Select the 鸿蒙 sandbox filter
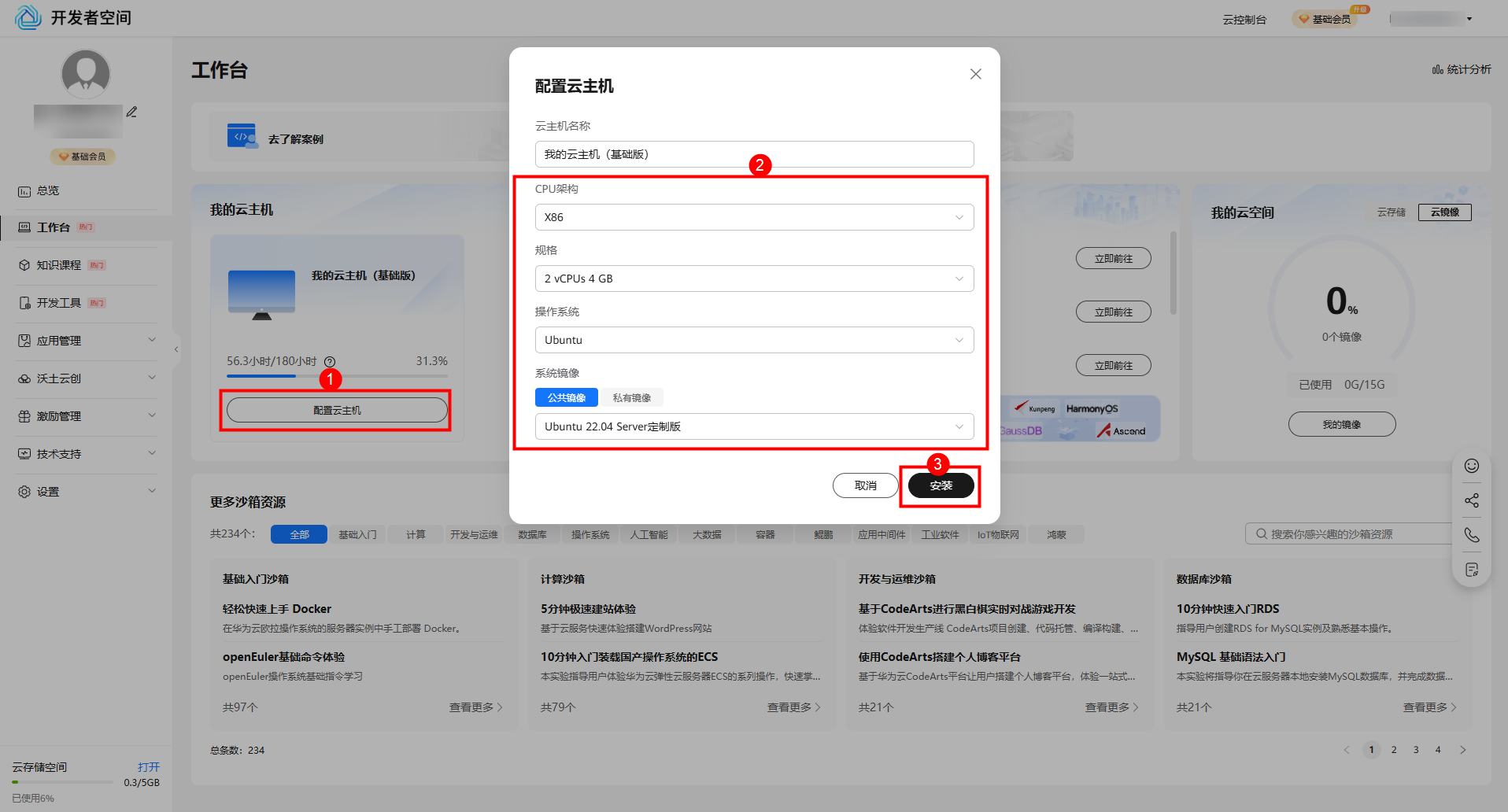The height and width of the screenshot is (812, 1508). coord(1056,534)
